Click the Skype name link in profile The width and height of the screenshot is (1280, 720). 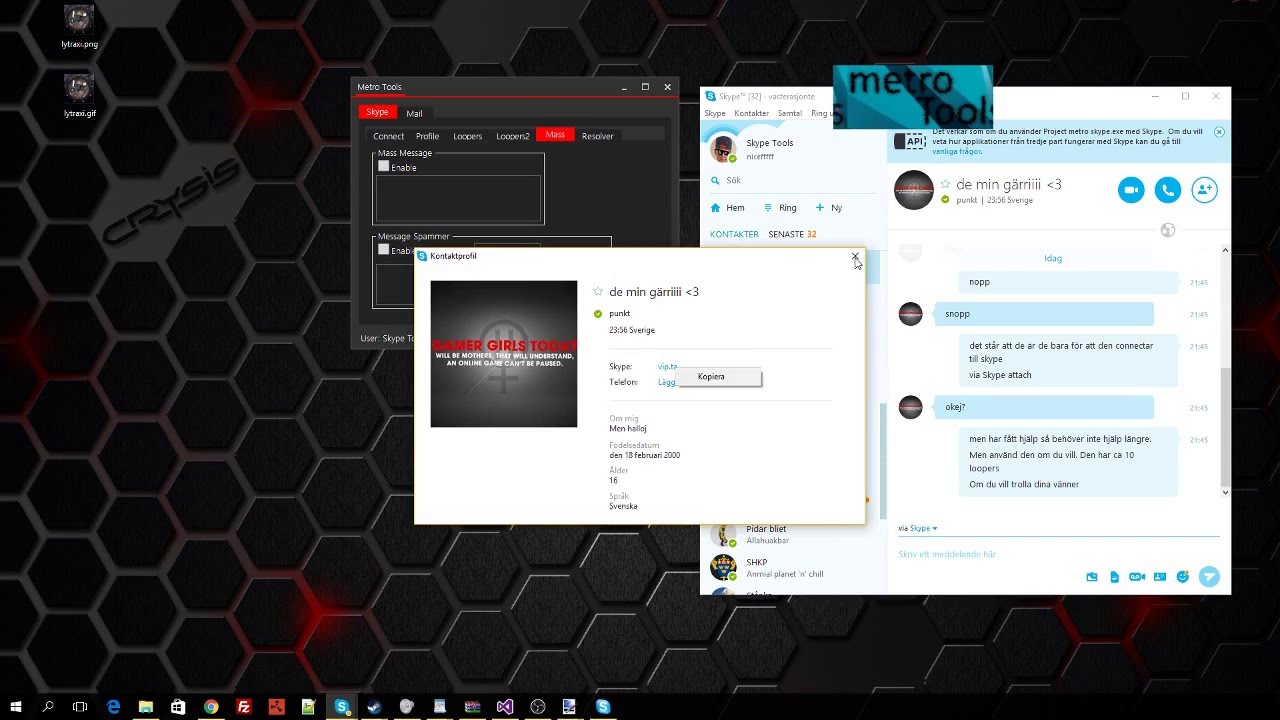point(667,367)
